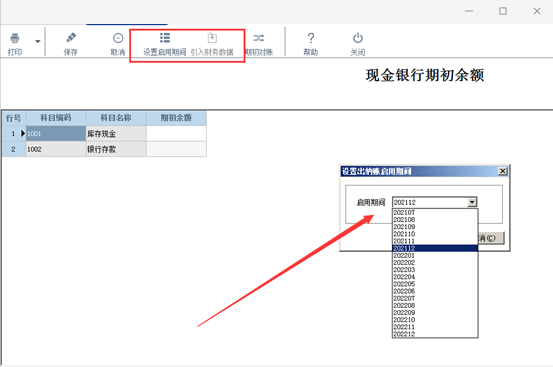This screenshot has width=553, height=367.
Task: Click the dialog's partly hidden 取消 button
Action: click(491, 238)
